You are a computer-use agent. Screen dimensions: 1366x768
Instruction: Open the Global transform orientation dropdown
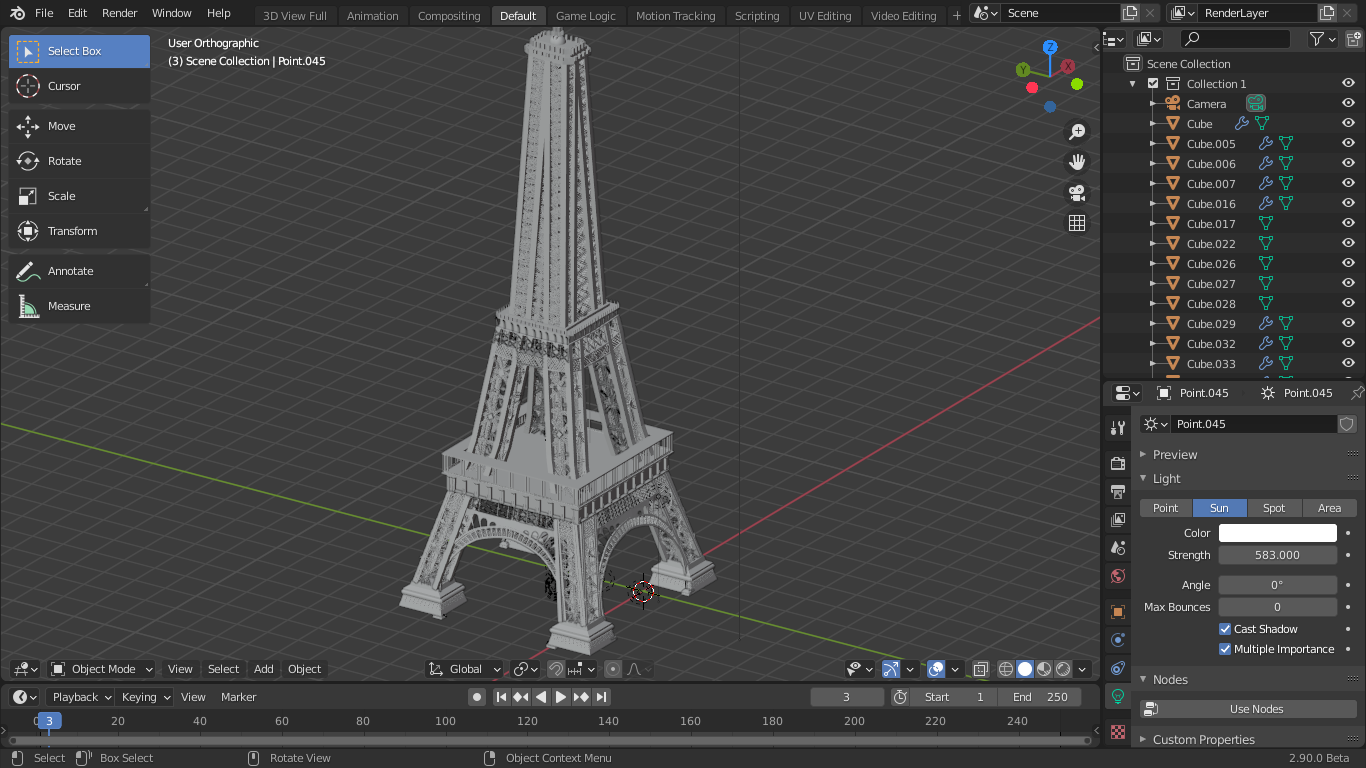coord(465,669)
